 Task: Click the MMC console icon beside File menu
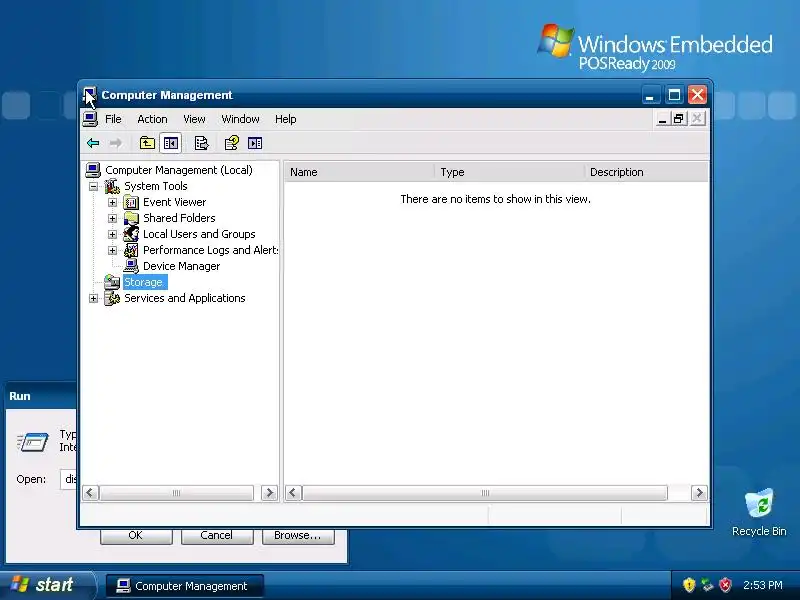pos(90,119)
